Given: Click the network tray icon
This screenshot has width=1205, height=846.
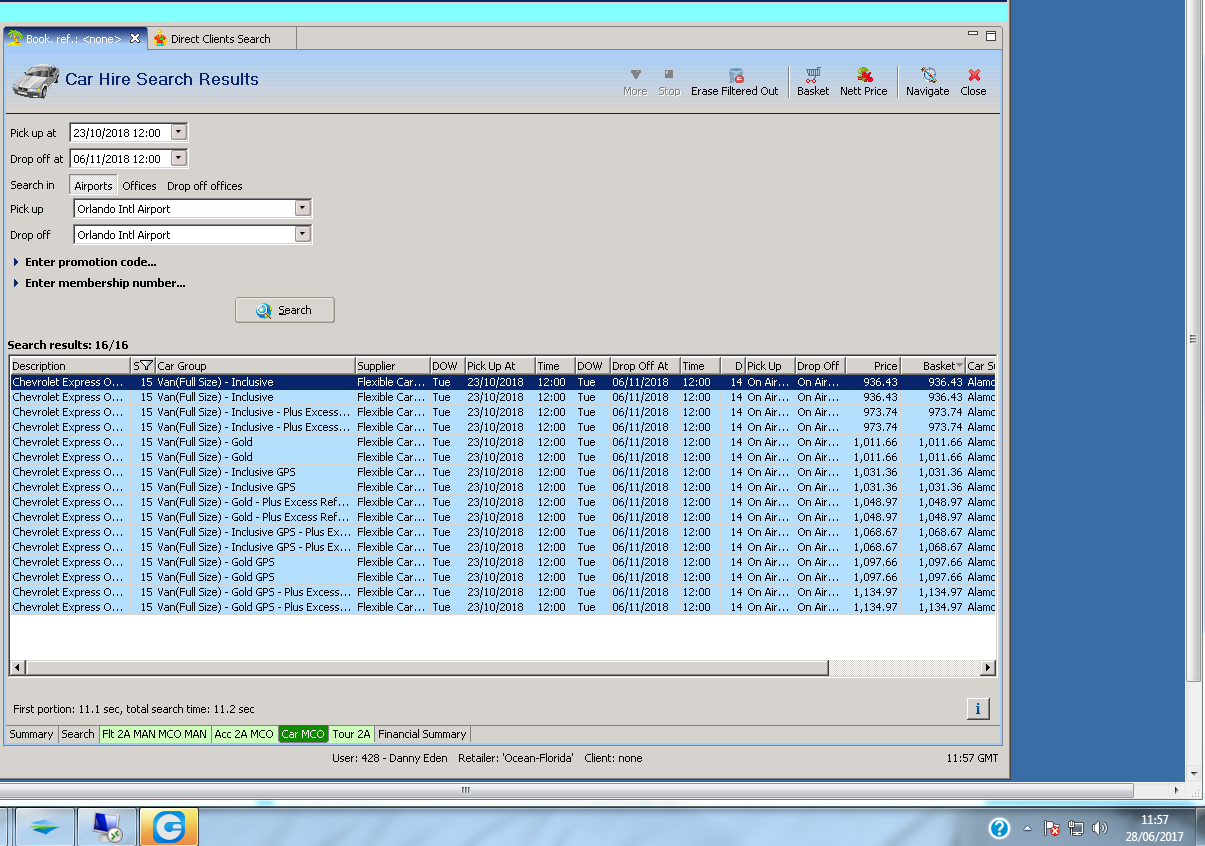Looking at the screenshot, I should (1076, 828).
